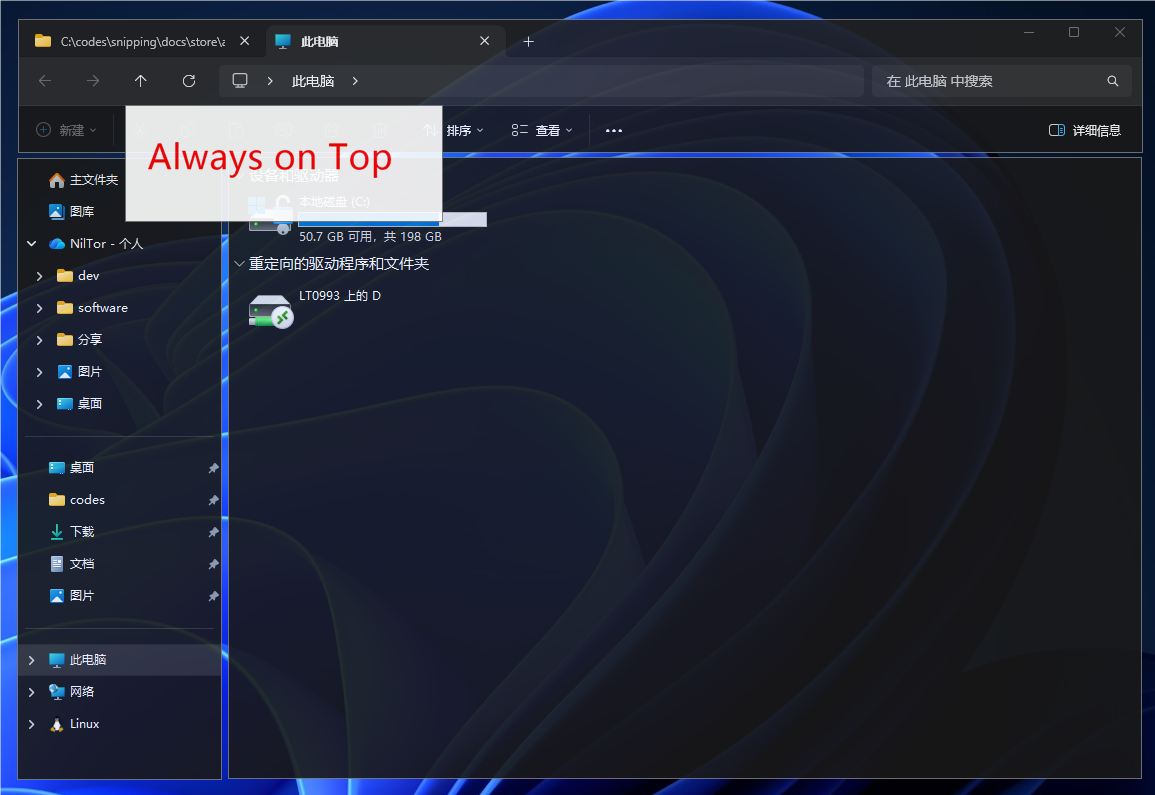Screen dimensions: 1155x795
Task: Refresh the 此电脑 view
Action: tap(189, 81)
